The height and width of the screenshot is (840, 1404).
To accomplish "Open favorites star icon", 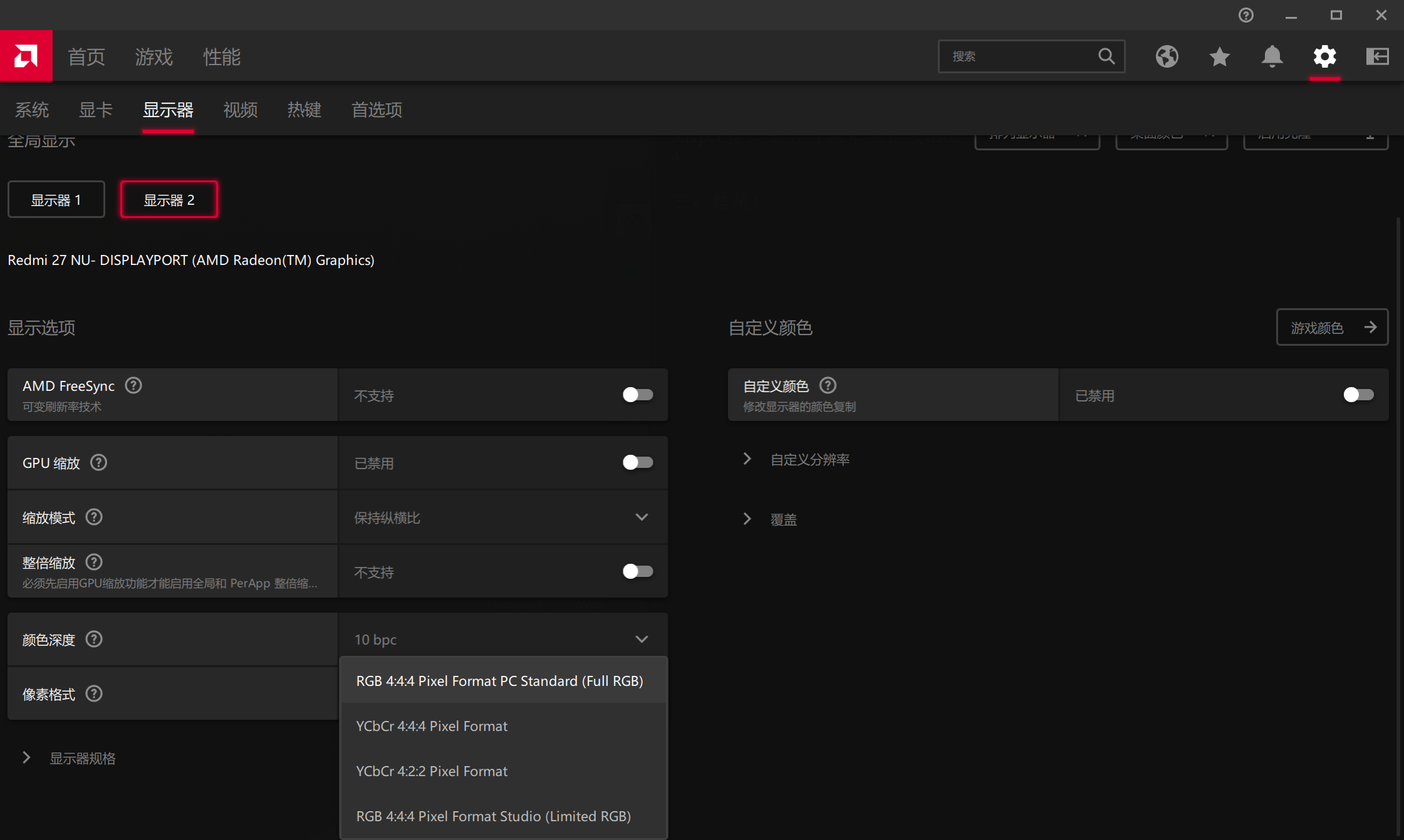I will pos(1219,56).
